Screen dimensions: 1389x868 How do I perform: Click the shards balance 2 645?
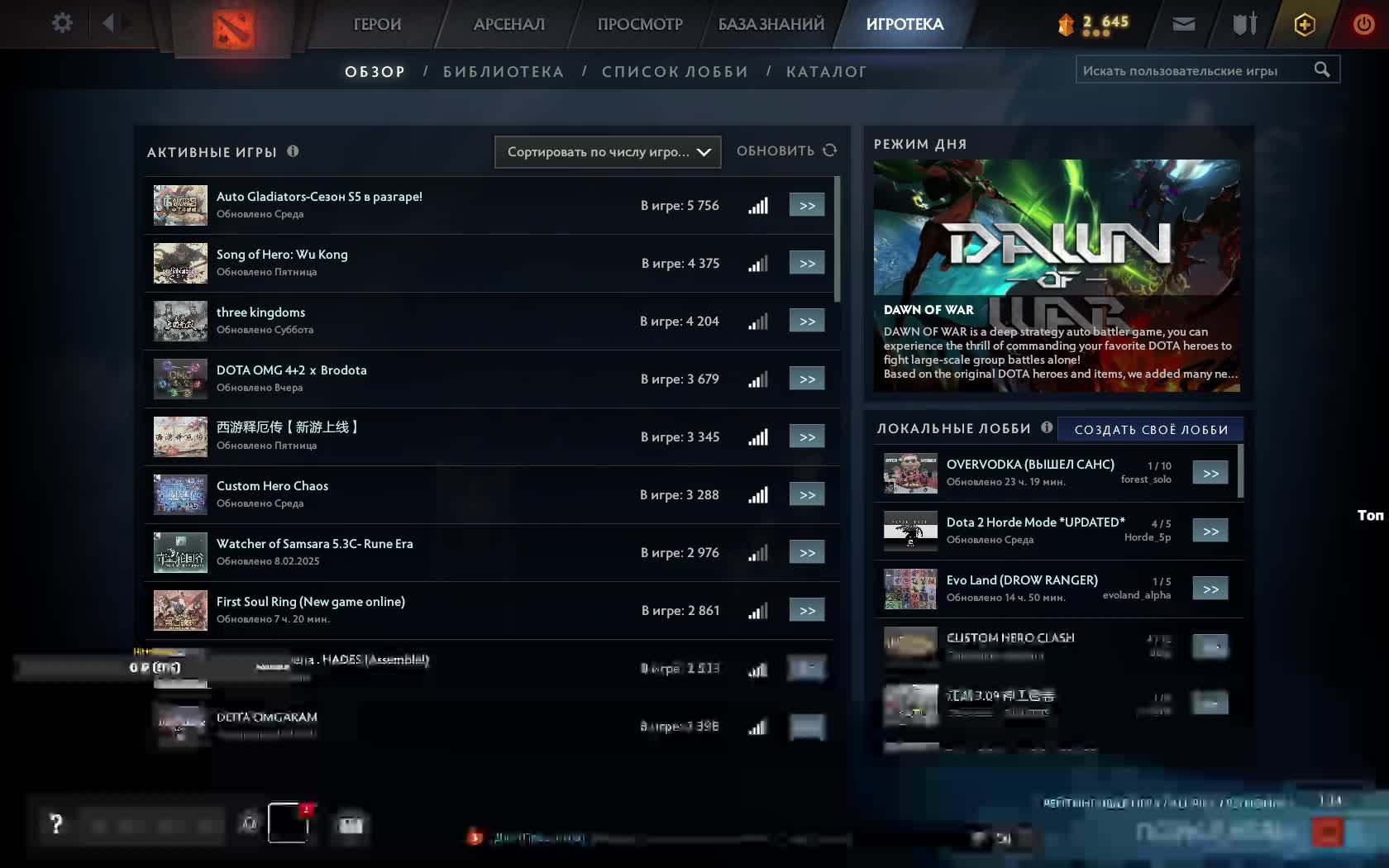[1105, 21]
